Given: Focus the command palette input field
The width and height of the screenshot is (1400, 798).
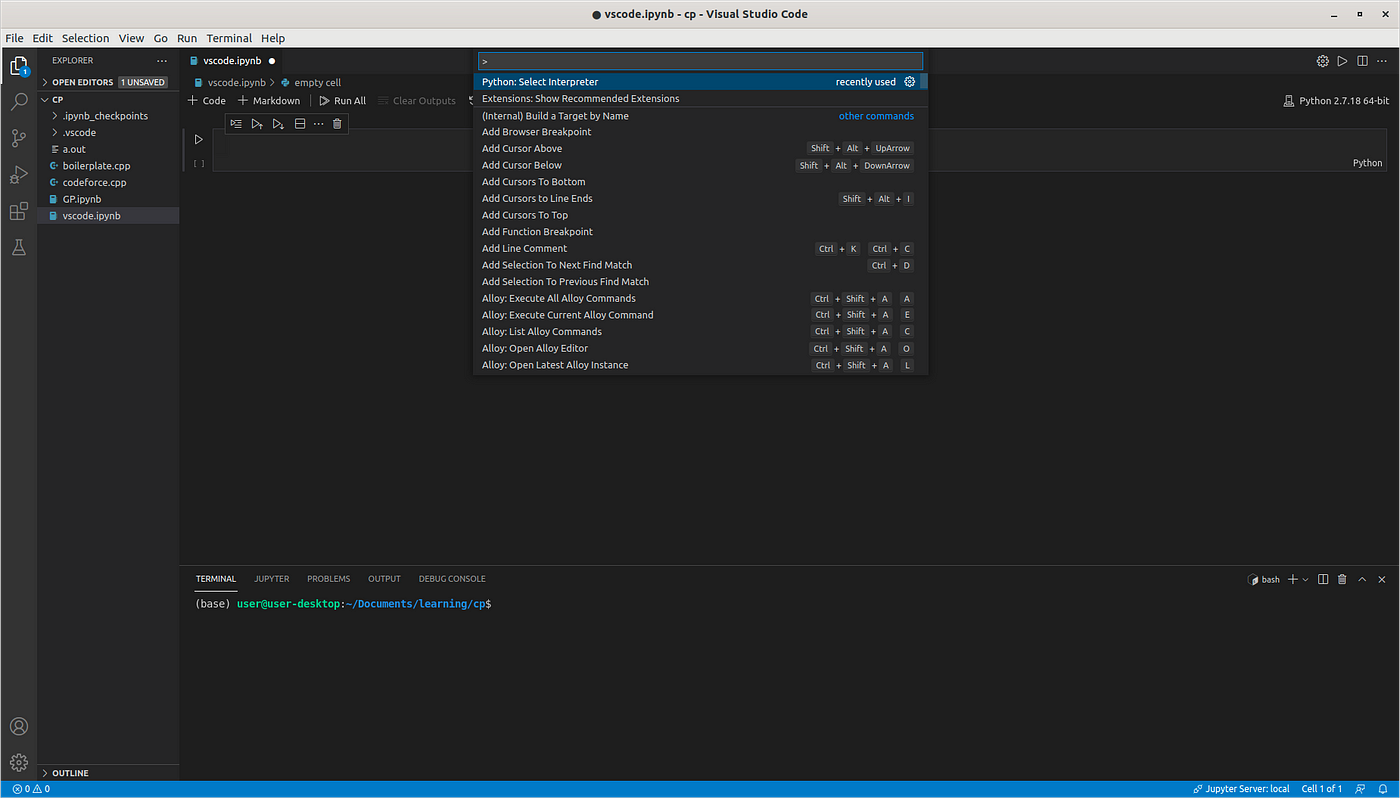Looking at the screenshot, I should click(700, 61).
